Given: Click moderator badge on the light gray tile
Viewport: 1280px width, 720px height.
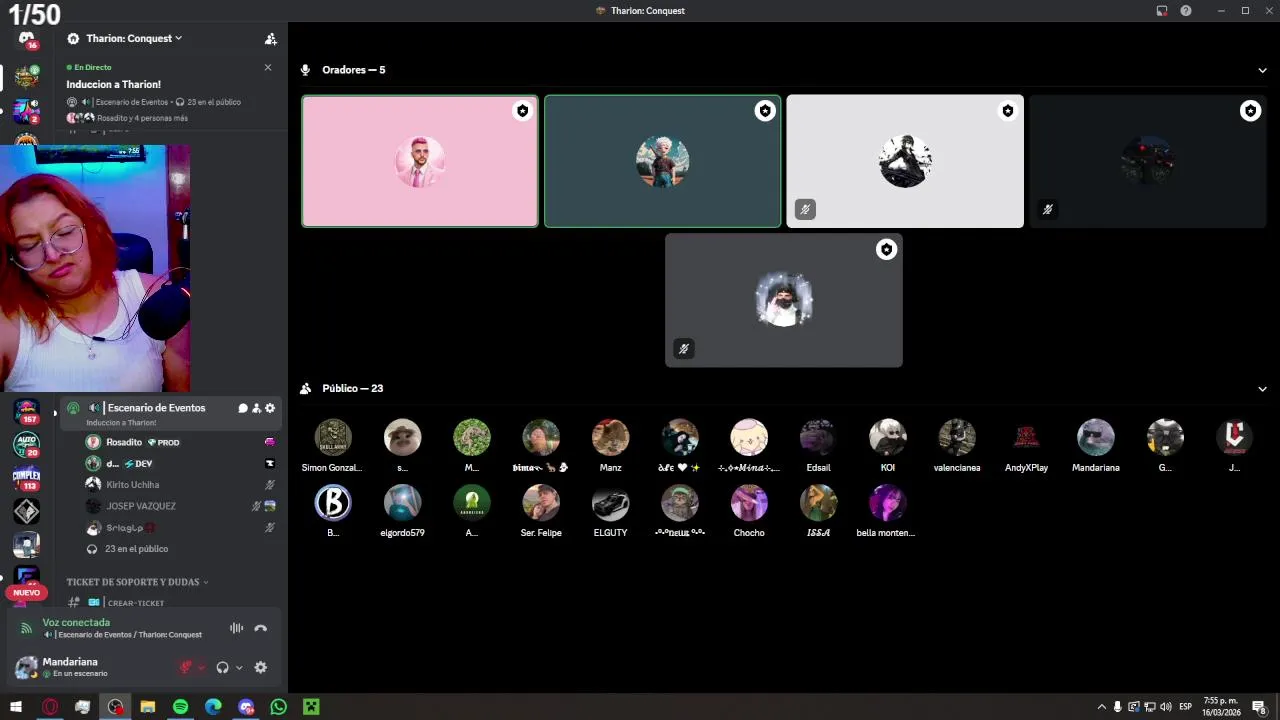Looking at the screenshot, I should pos(1007,111).
